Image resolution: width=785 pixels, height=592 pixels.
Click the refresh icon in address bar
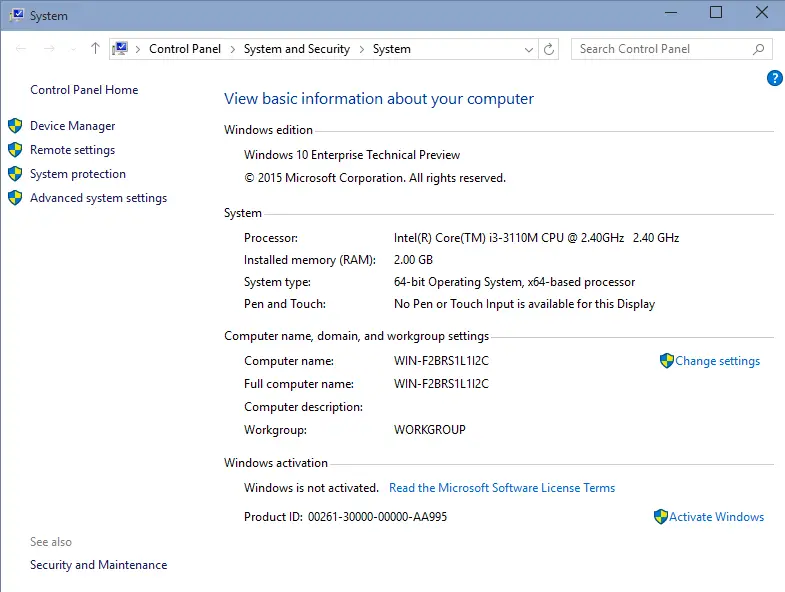[x=549, y=49]
